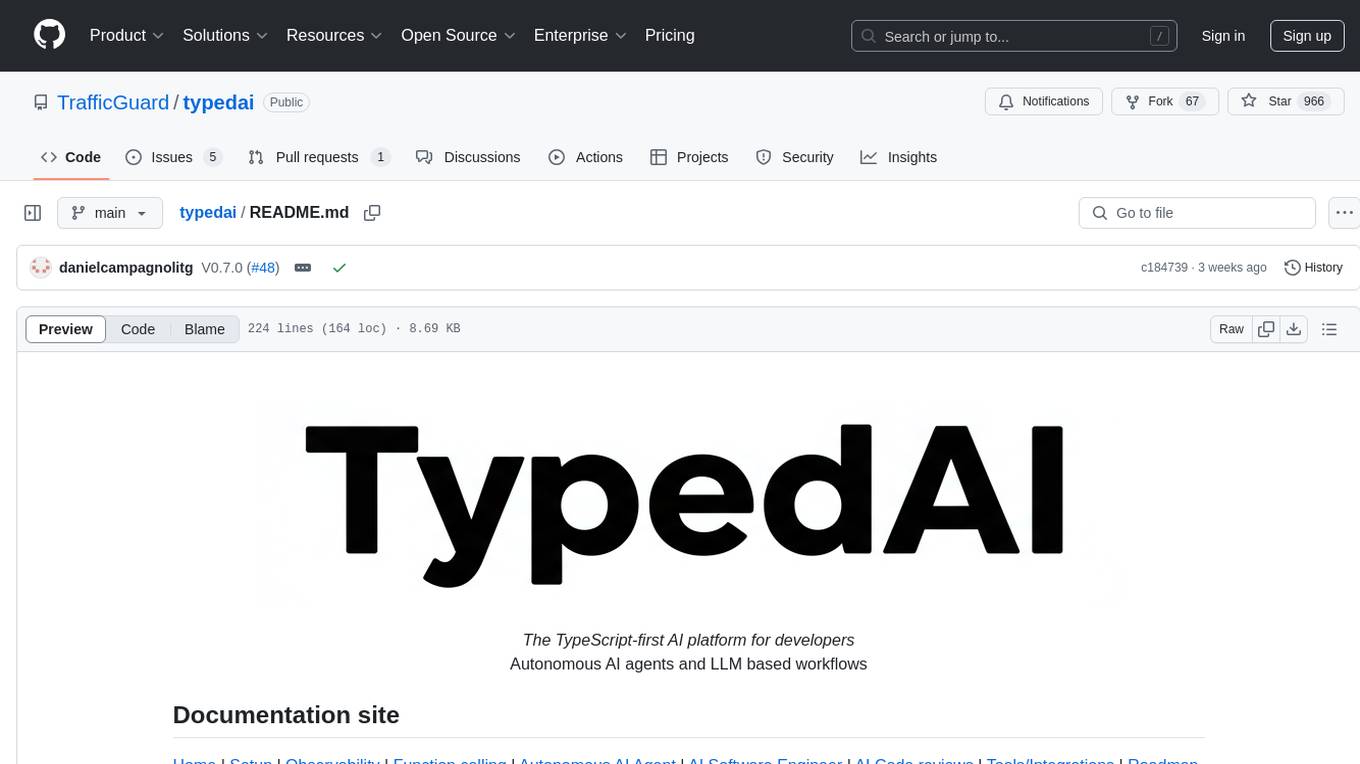The image size is (1360, 764).
Task: Open the document outline panel
Action: [x=1329, y=329]
